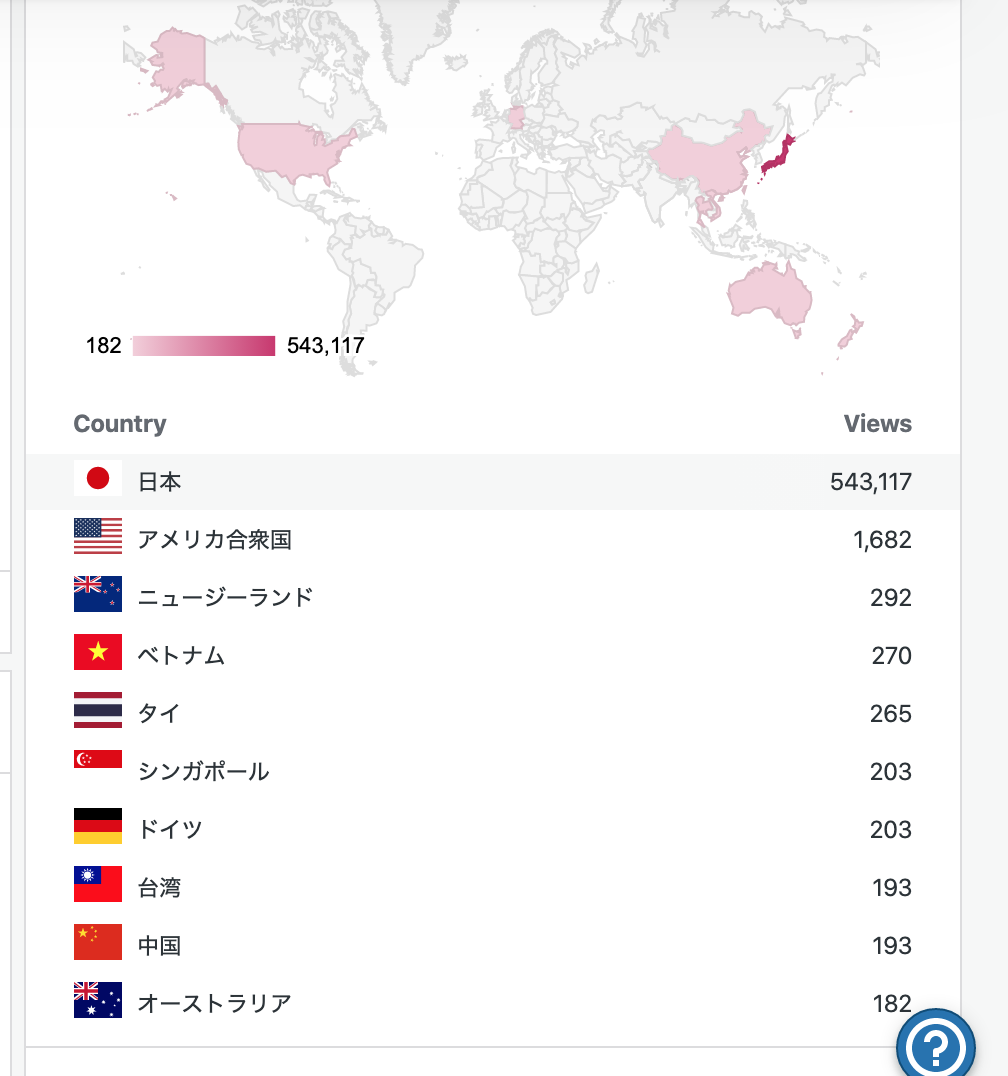Click the Vietnam flag icon
This screenshot has width=1008, height=1076.
tap(97, 652)
